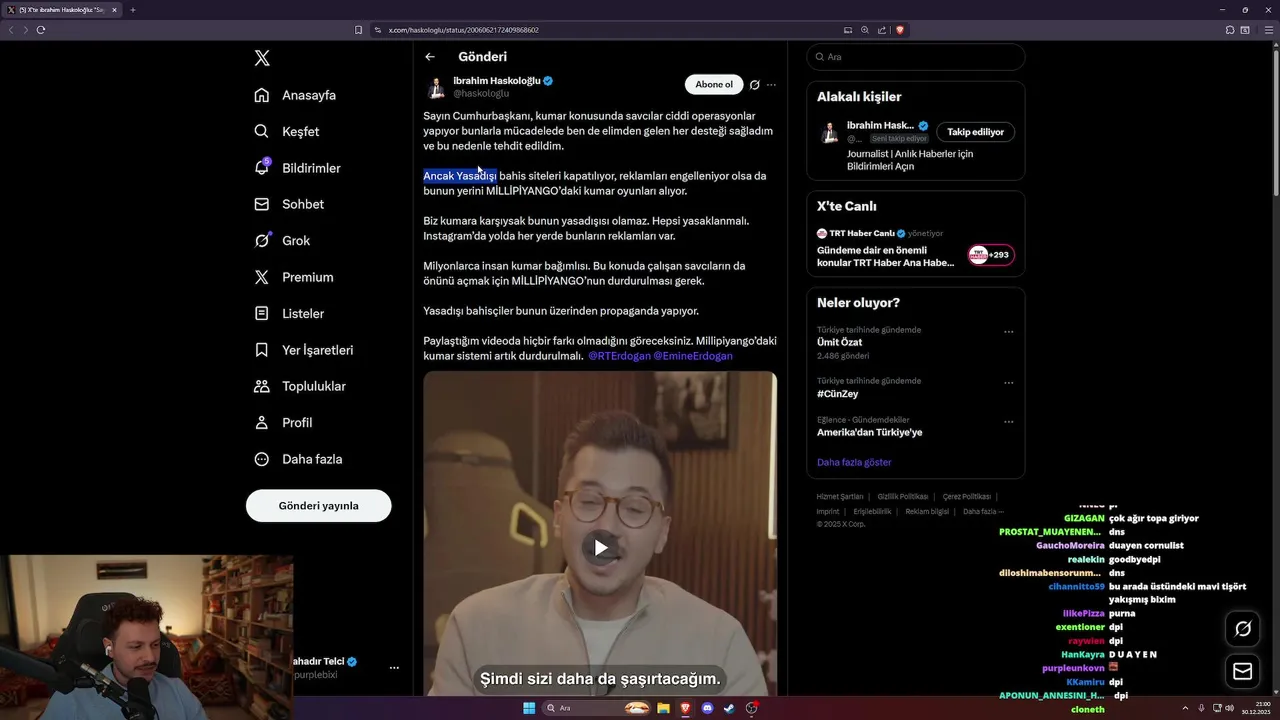Click the @RTErdogan mention

point(619,356)
